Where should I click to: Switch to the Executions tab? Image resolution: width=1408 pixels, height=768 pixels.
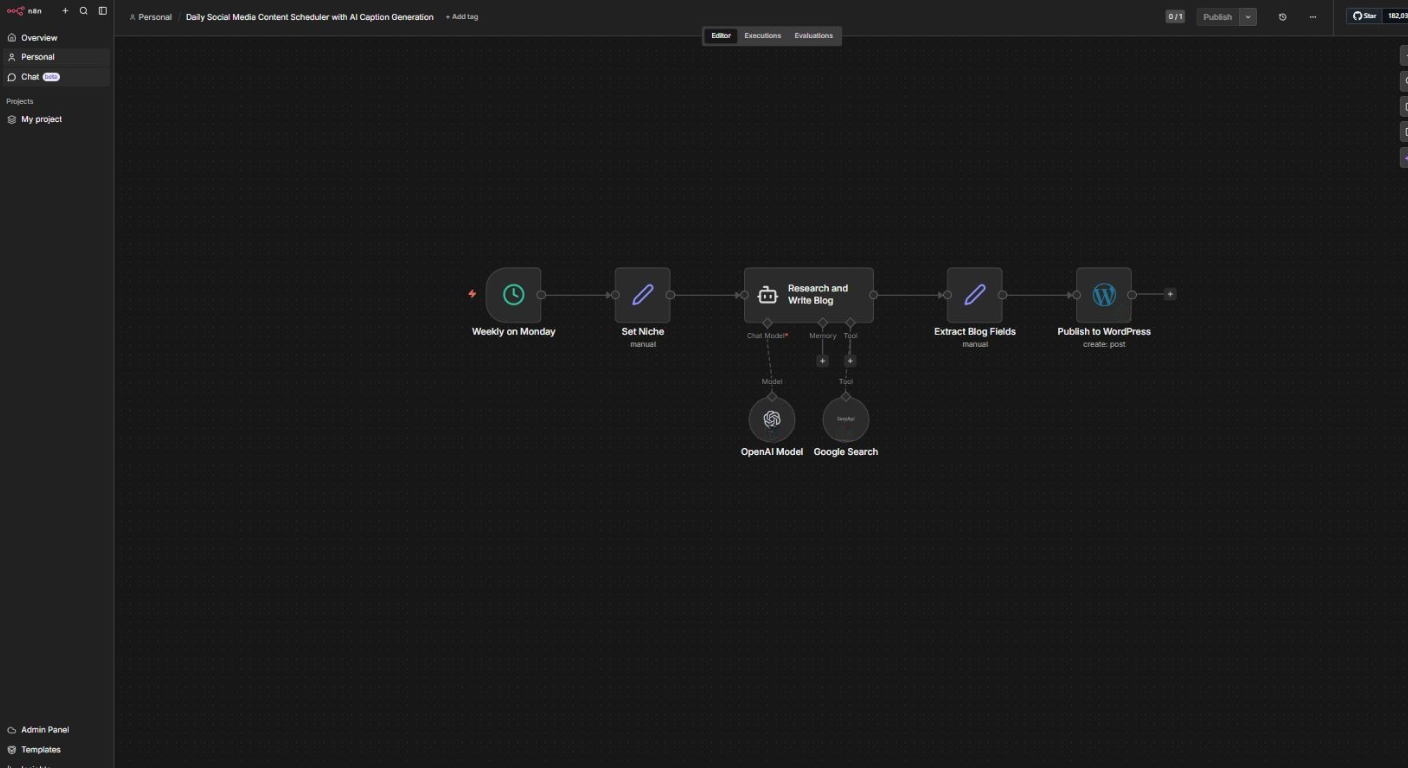762,36
